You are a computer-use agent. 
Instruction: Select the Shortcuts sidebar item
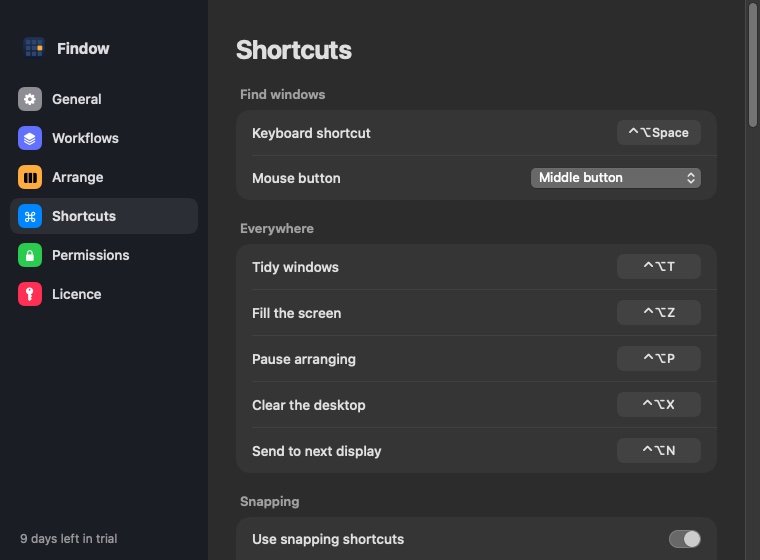point(104,216)
